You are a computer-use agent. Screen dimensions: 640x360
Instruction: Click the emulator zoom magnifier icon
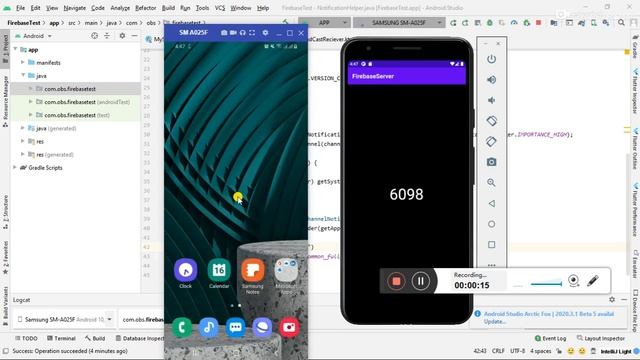(491, 182)
